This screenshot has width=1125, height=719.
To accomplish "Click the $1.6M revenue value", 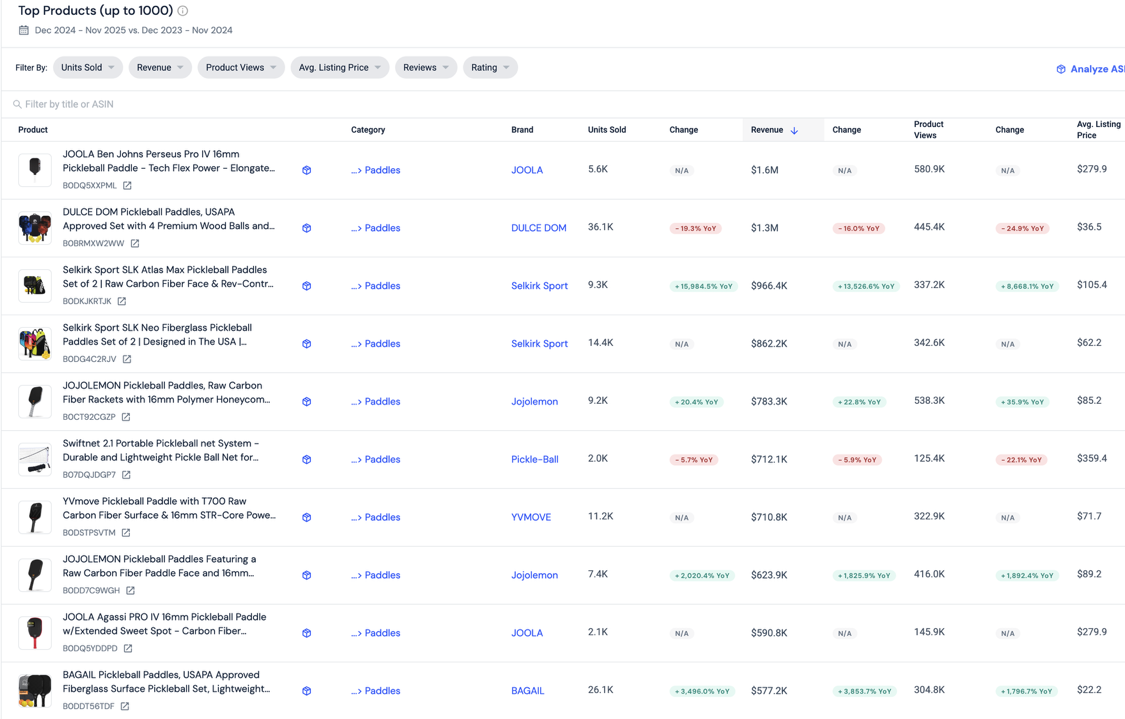I will point(765,170).
